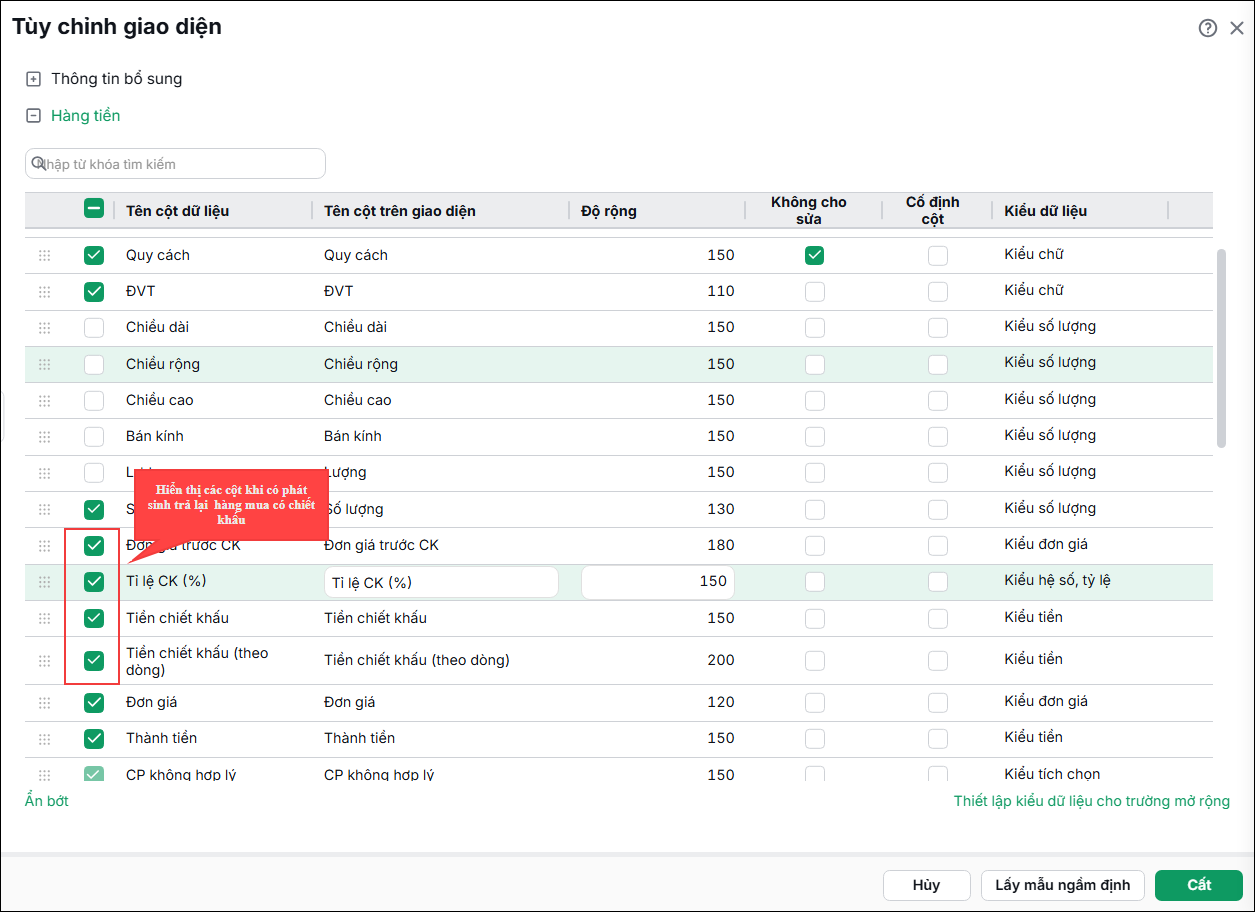Select the Kiểu hệ số, tỷ lệ cell
The height and width of the screenshot is (912, 1255).
point(1057,581)
